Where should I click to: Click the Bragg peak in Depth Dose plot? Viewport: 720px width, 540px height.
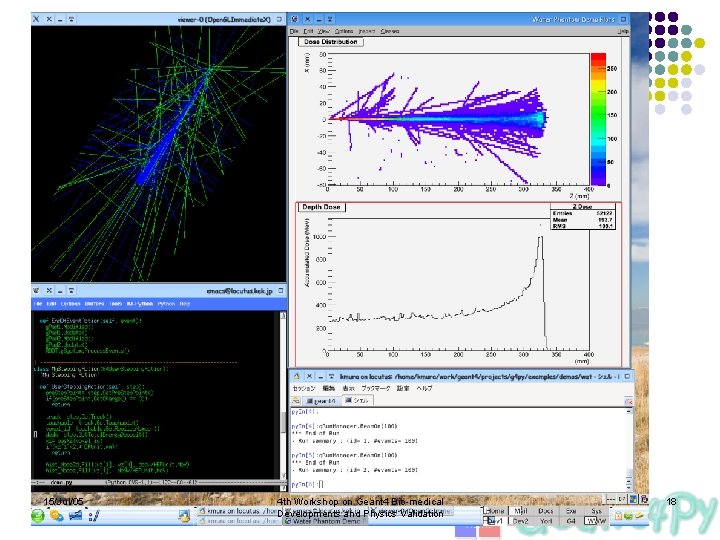click(x=540, y=239)
